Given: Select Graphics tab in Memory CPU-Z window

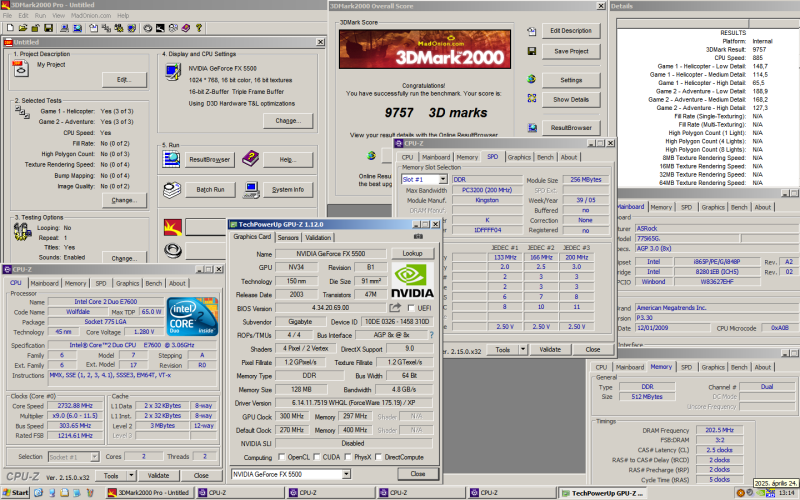Looking at the screenshot, I should [713, 367].
